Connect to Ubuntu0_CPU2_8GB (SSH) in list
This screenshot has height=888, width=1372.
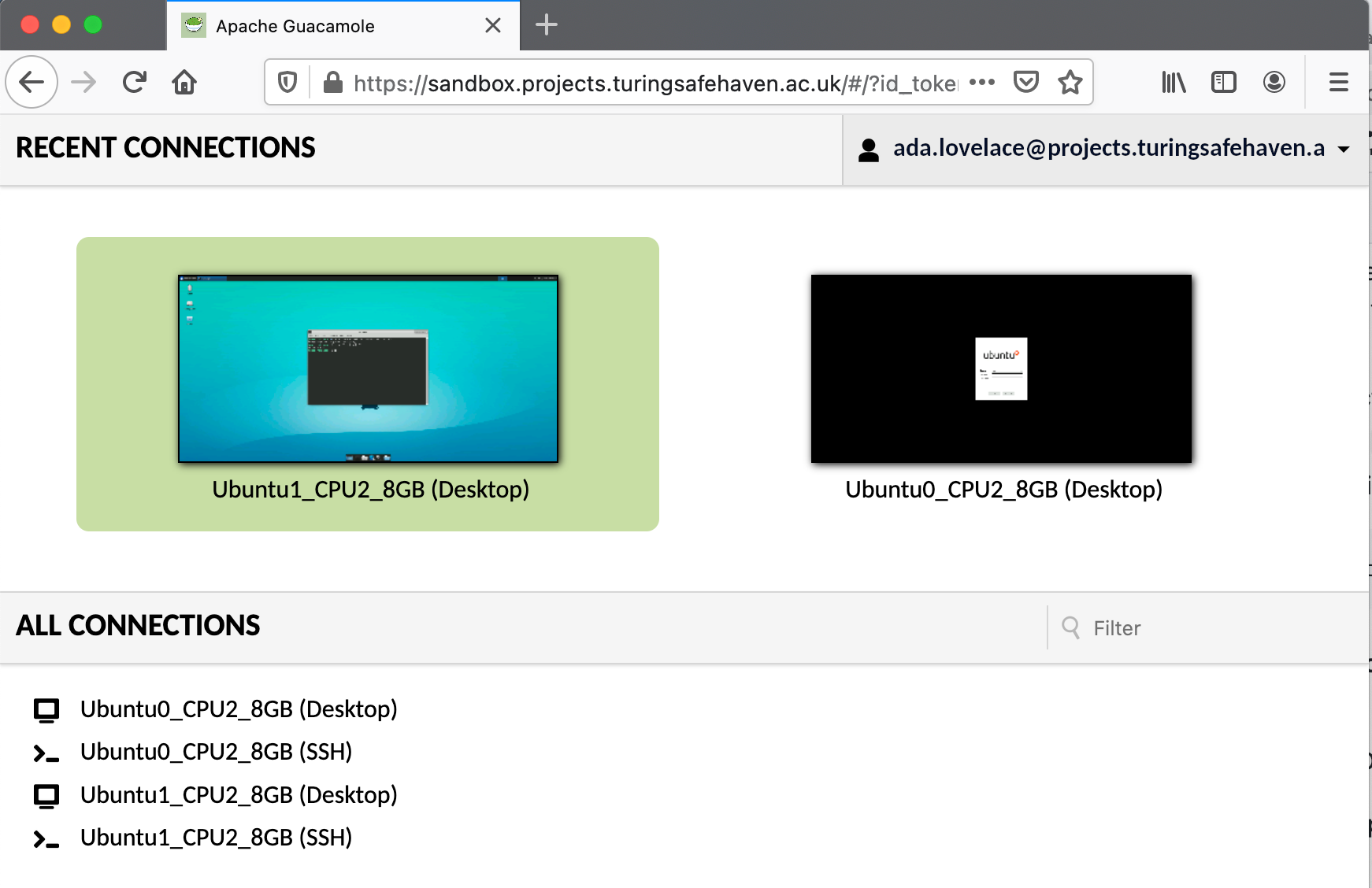(216, 752)
